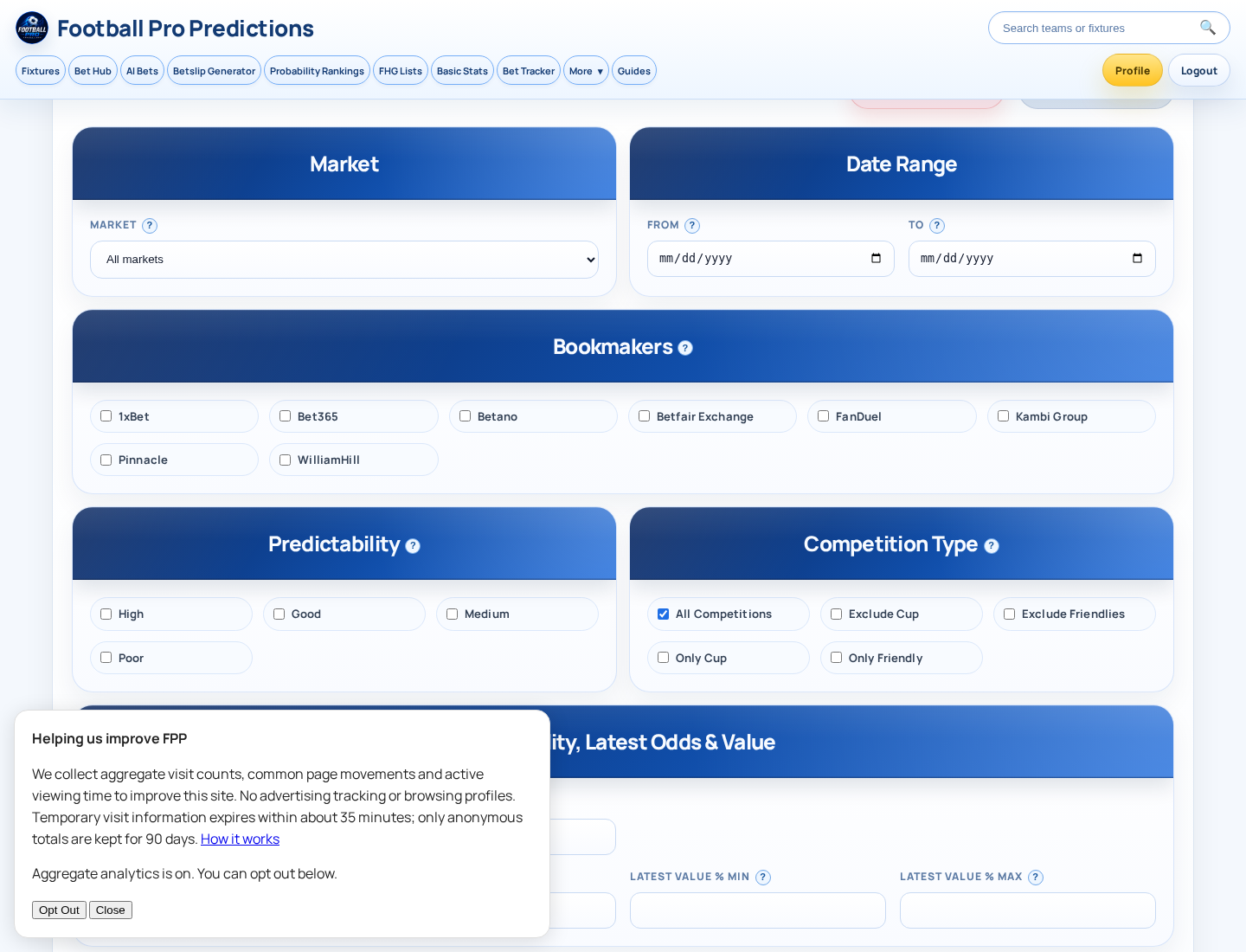
Task: Close the analytics notice popup
Action: [111, 910]
